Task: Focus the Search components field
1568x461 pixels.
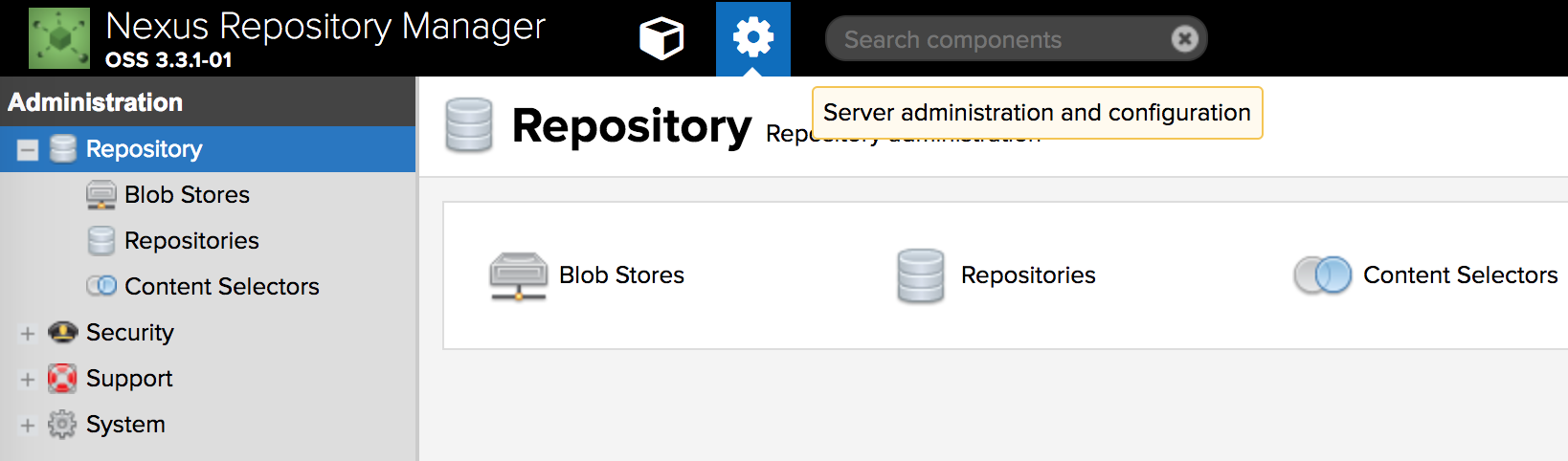Action: pyautogui.click(x=996, y=39)
